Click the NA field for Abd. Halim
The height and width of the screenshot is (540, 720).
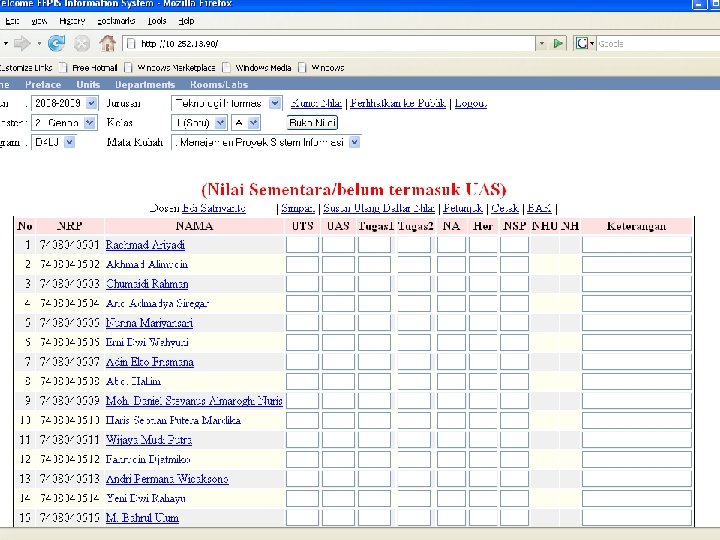coord(451,382)
